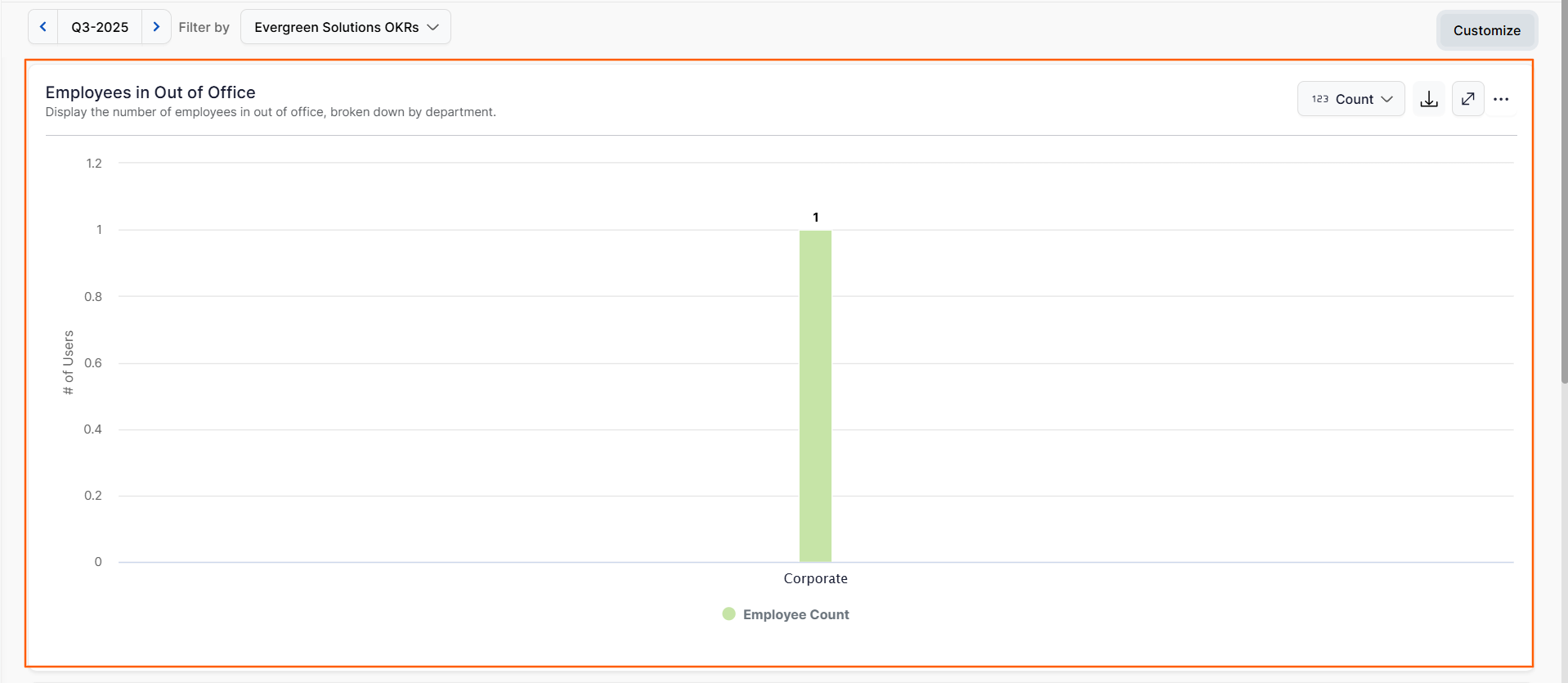Expand the chart to full view

[1468, 99]
